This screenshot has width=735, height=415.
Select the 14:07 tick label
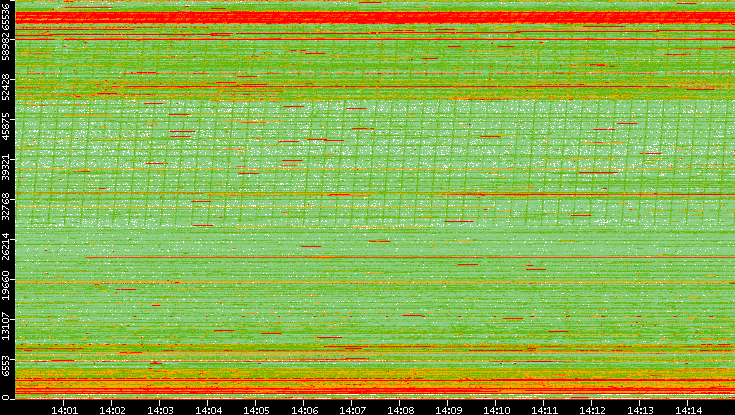352,410
